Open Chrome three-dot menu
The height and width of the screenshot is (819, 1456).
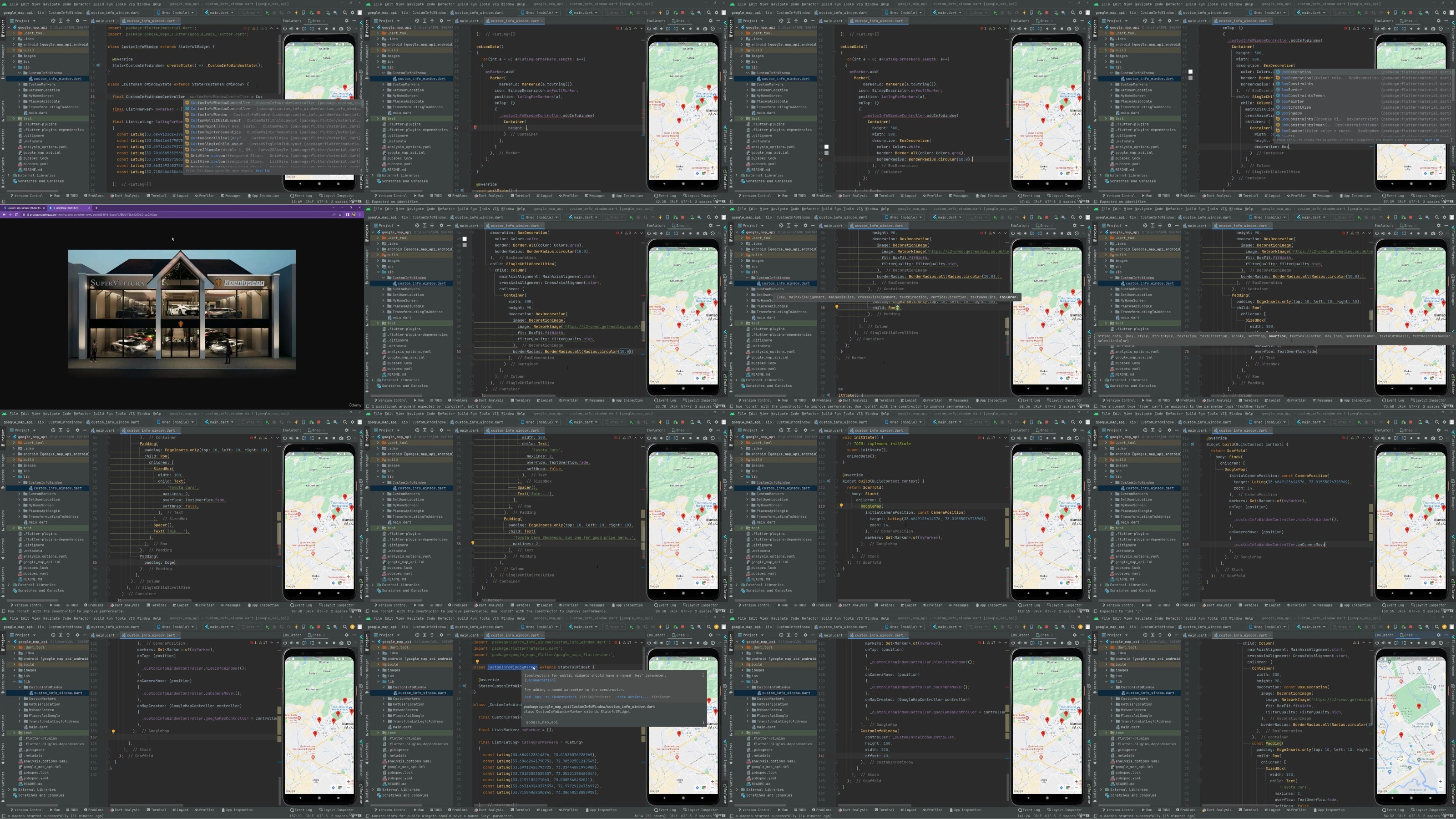pos(360,215)
